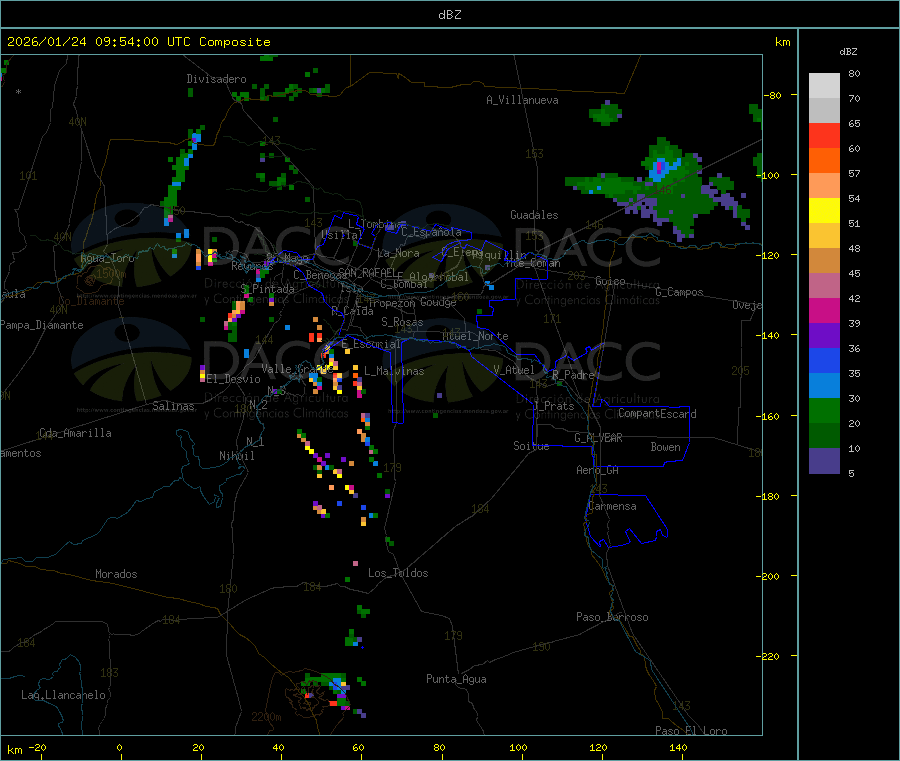Click the S_Rosas map label
Viewport: 900px width, 761px height.
pos(402,322)
